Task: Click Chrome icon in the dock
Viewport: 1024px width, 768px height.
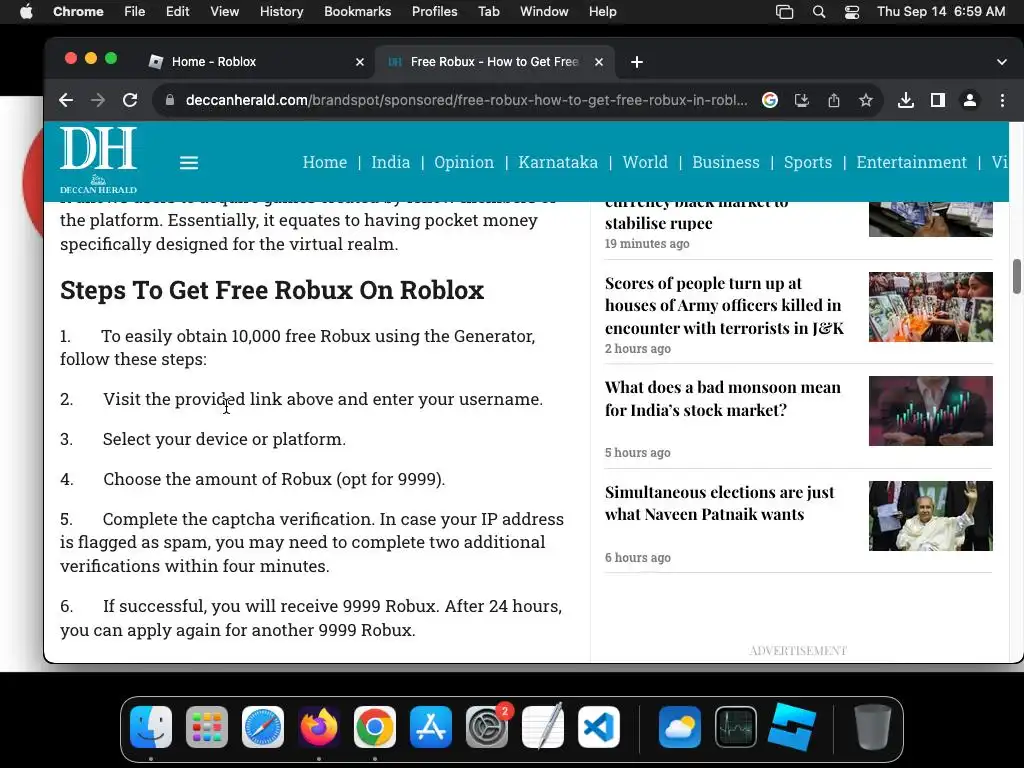Action: (x=375, y=727)
